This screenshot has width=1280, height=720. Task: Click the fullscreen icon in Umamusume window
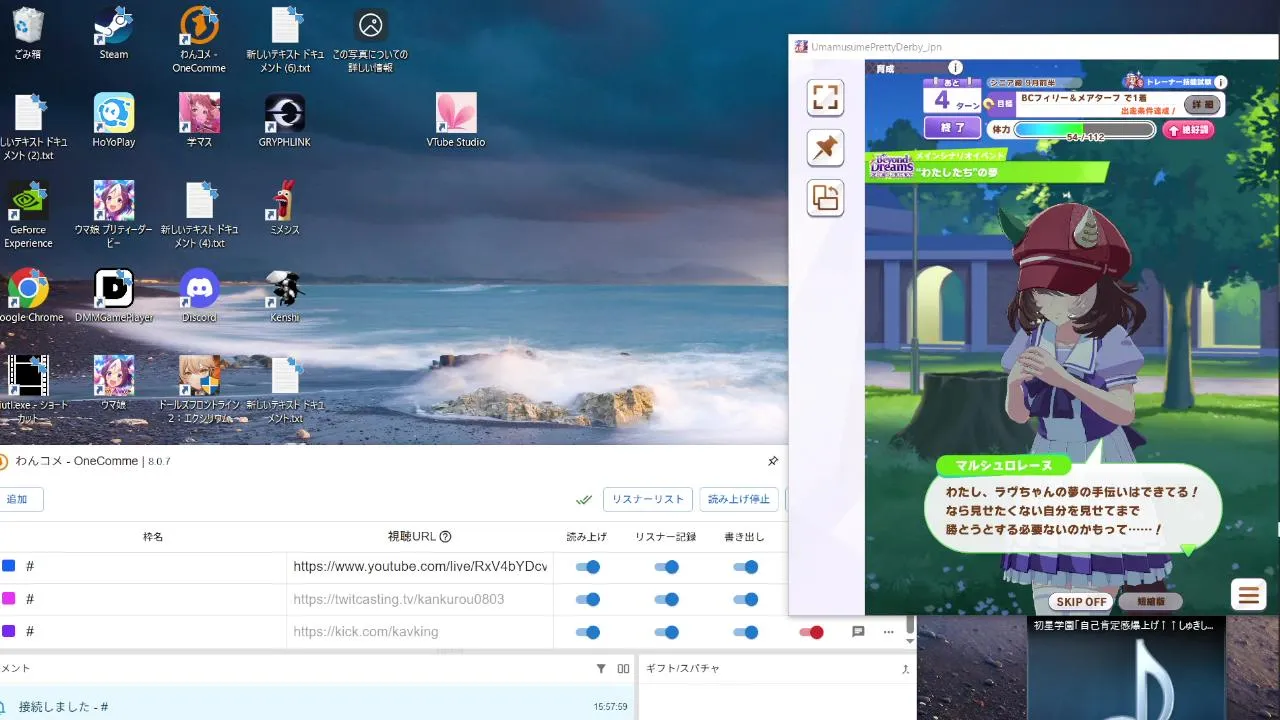coord(825,98)
